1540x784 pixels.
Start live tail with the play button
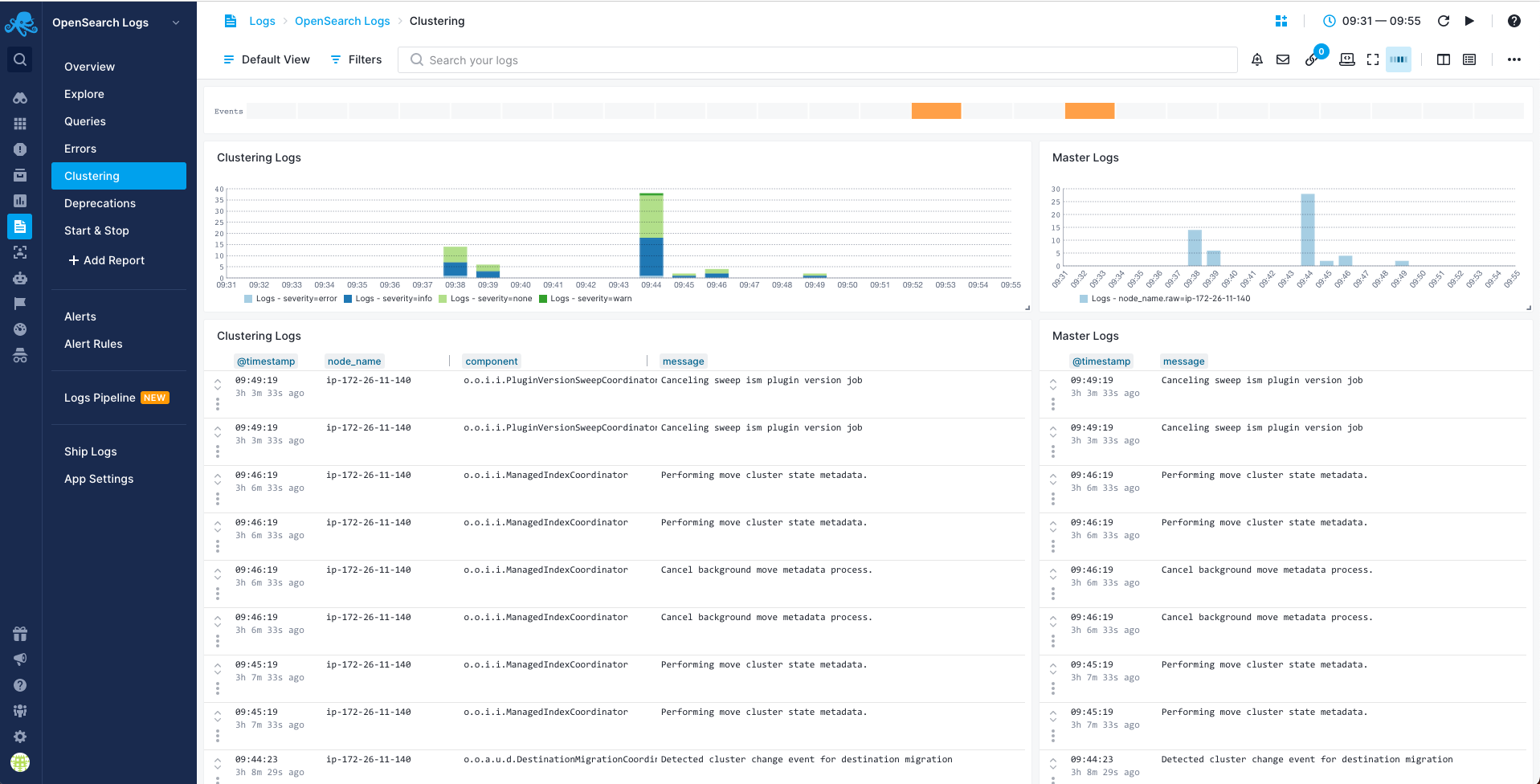[x=1469, y=21]
